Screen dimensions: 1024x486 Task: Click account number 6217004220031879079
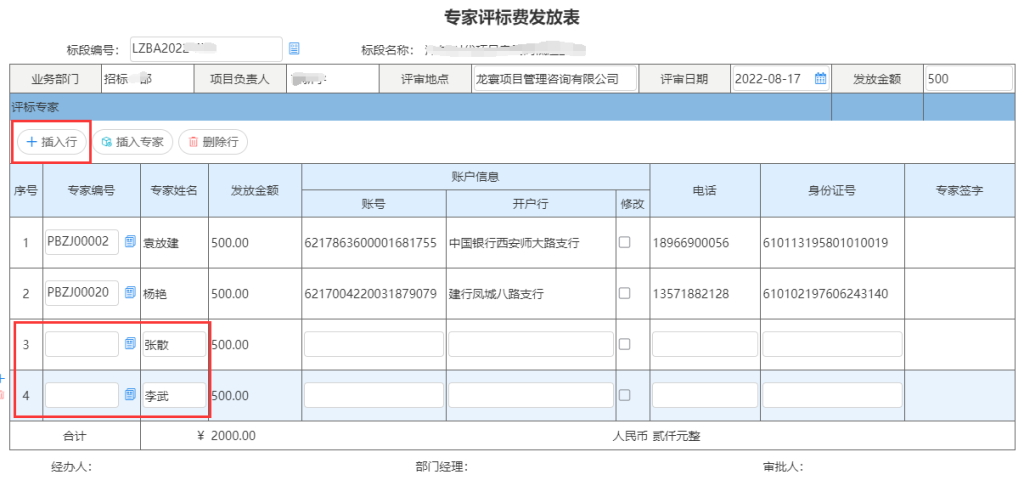(370, 294)
